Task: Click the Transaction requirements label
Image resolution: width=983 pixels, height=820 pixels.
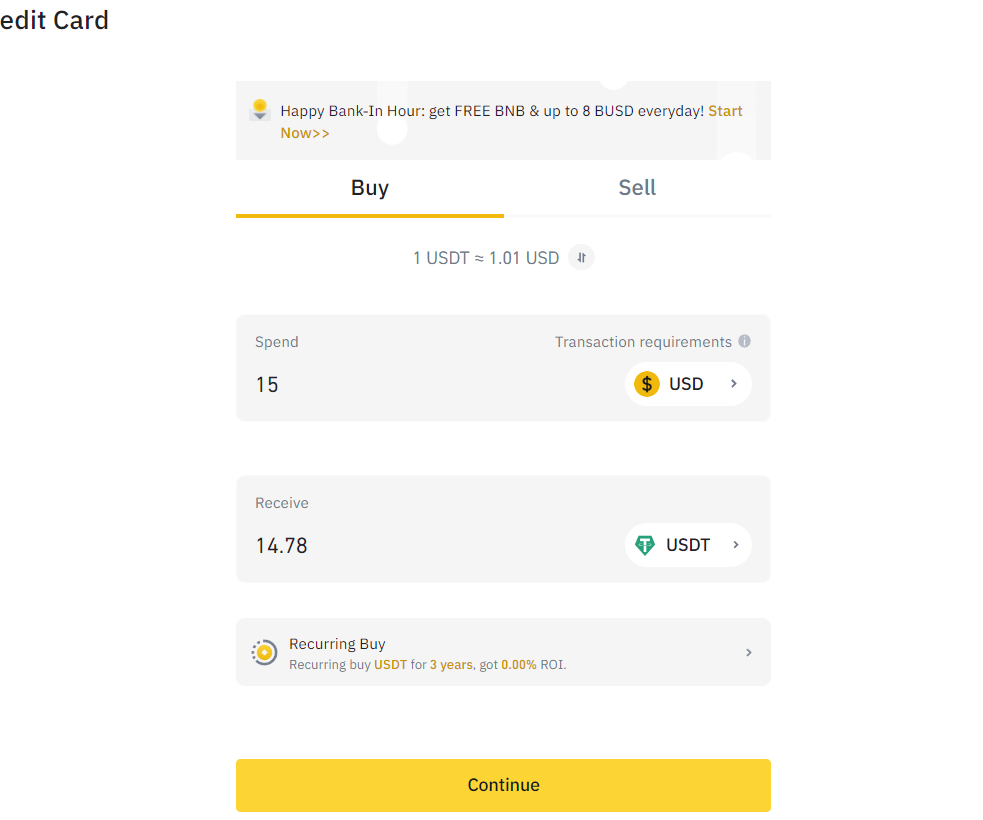Action: coord(643,342)
